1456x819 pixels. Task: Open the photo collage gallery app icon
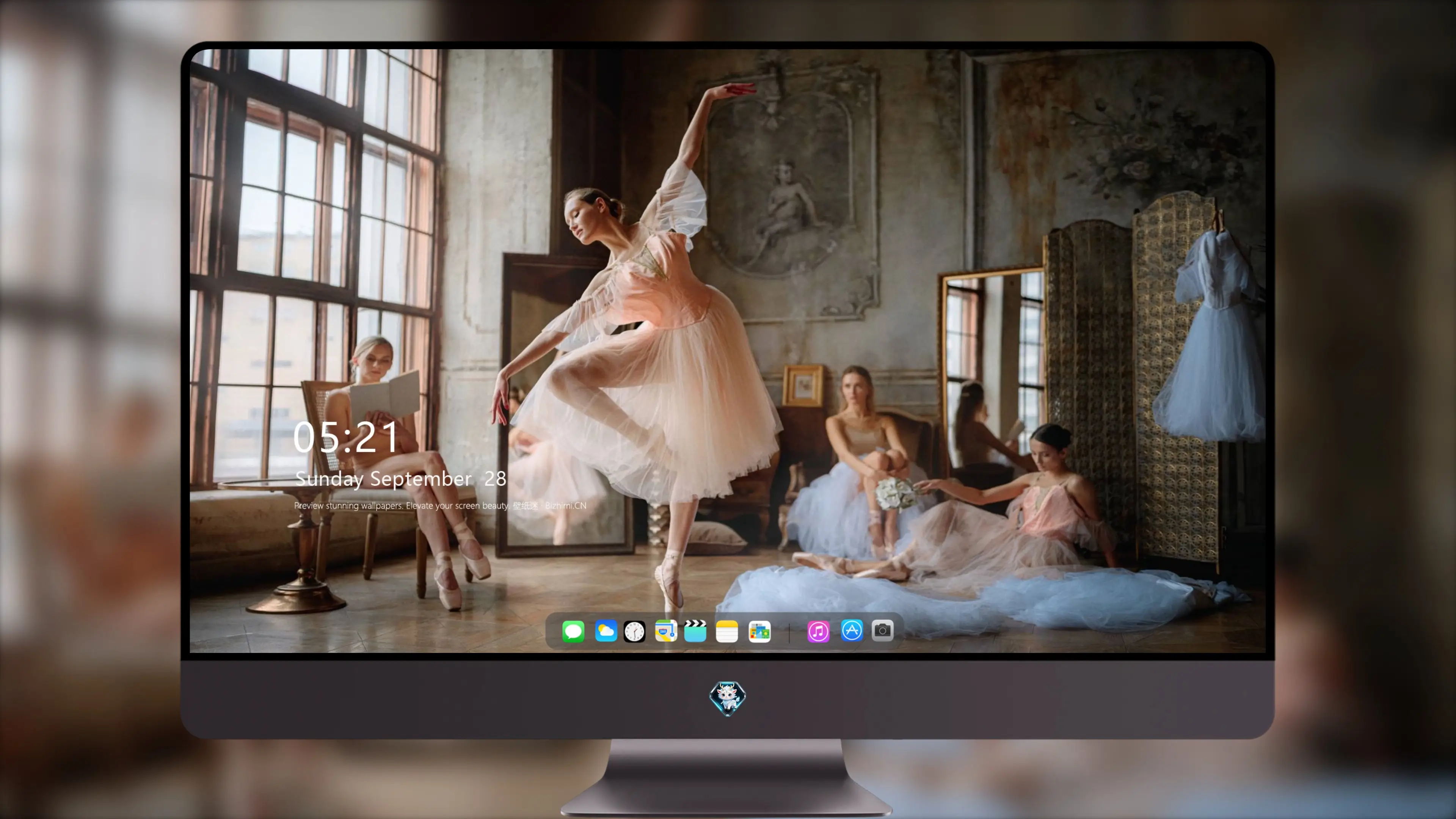coord(759,631)
